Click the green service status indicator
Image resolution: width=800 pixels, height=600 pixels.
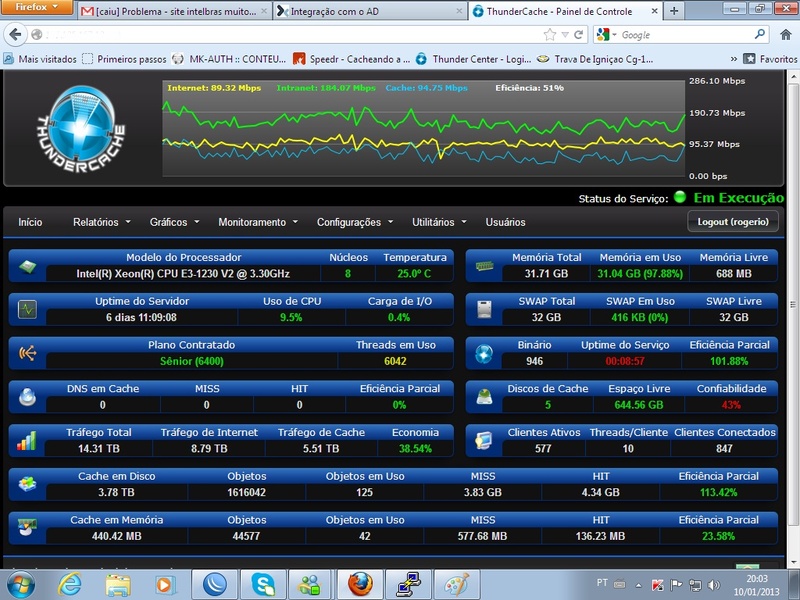click(680, 197)
